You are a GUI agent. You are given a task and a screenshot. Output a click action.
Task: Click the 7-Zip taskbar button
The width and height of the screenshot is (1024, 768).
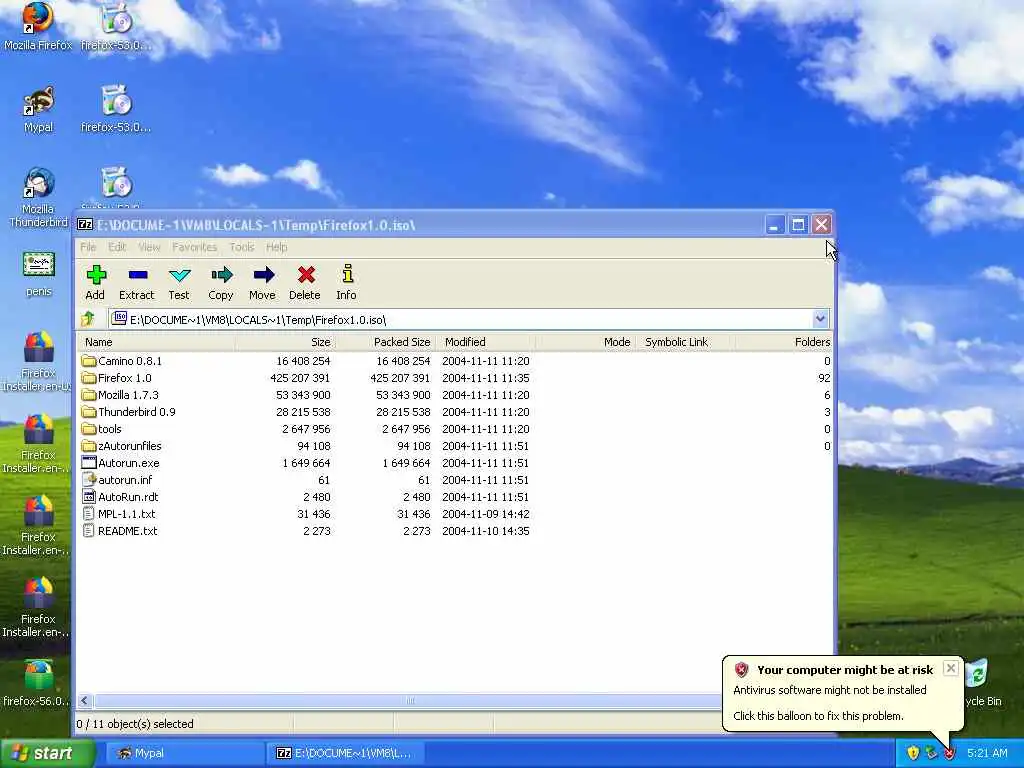tap(346, 753)
